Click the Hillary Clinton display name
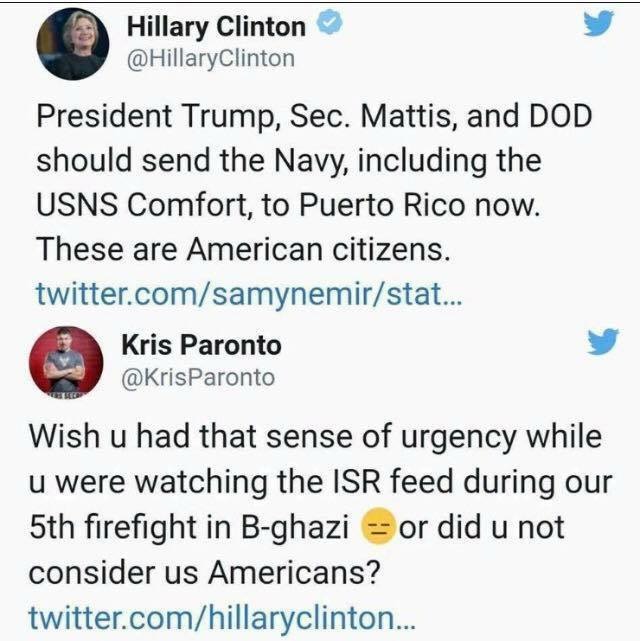The width and height of the screenshot is (640, 641). pyautogui.click(x=216, y=27)
